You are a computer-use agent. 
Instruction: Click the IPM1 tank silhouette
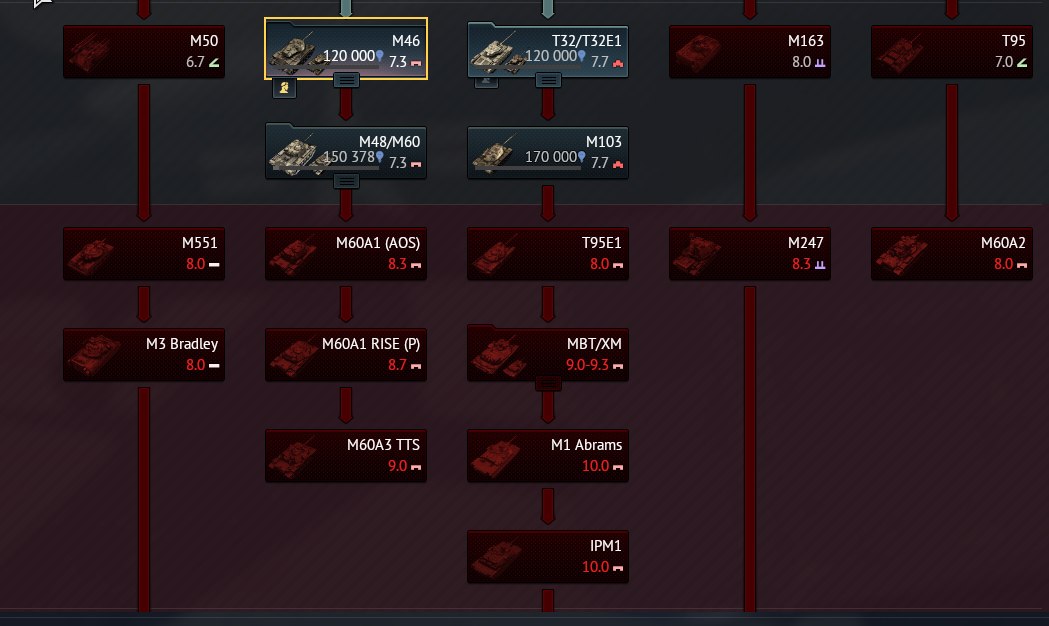click(496, 558)
